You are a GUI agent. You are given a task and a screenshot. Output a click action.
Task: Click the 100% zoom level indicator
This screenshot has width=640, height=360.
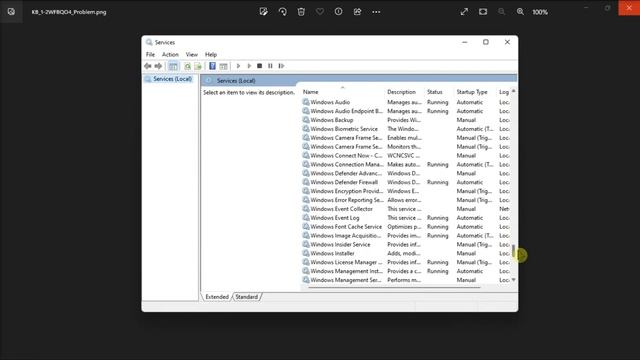click(x=540, y=12)
